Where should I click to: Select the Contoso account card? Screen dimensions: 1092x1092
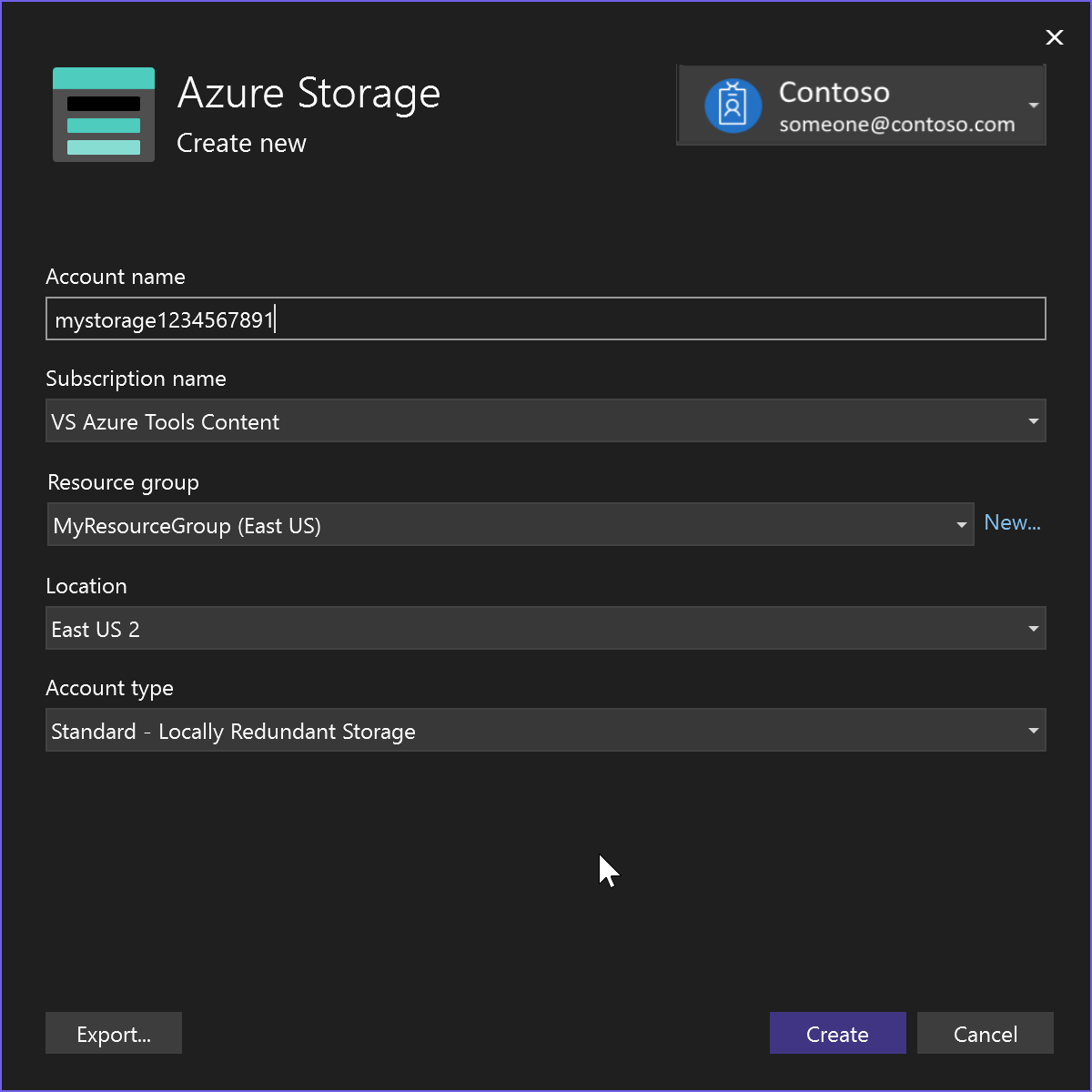[861, 105]
